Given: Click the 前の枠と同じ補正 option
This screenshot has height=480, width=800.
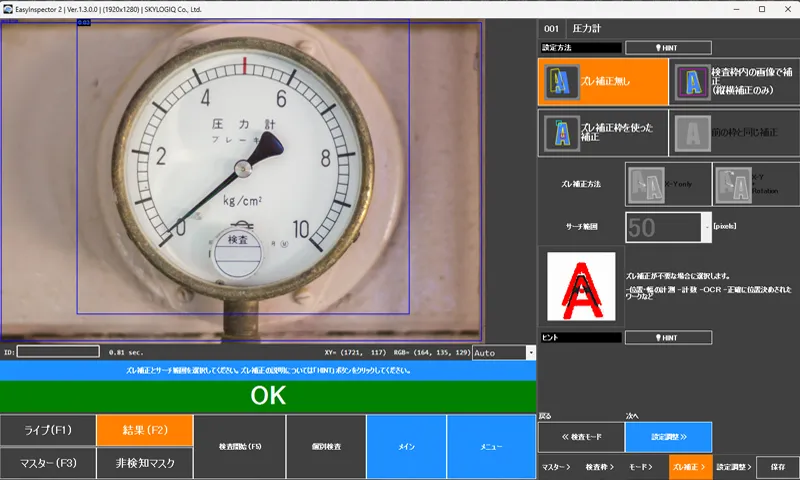Looking at the screenshot, I should 733,133.
